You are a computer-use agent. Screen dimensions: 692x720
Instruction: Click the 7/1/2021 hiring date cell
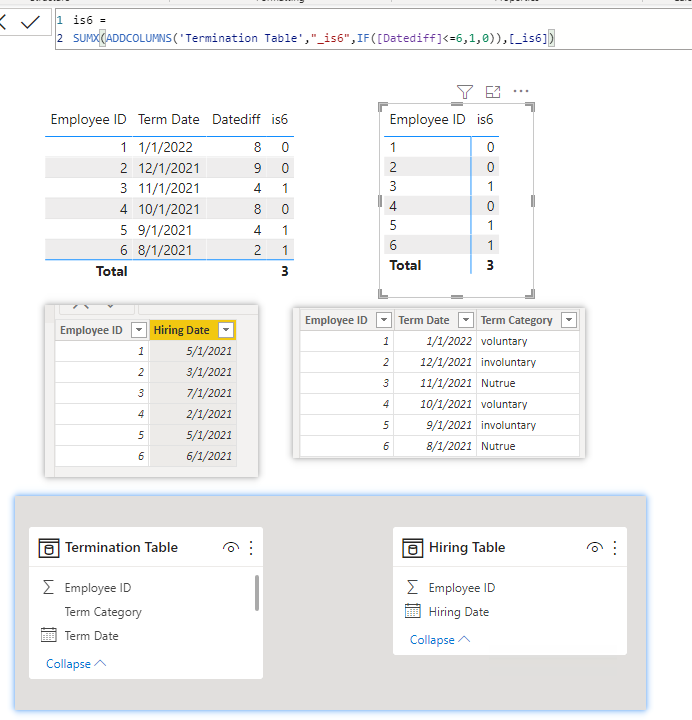coord(193,393)
